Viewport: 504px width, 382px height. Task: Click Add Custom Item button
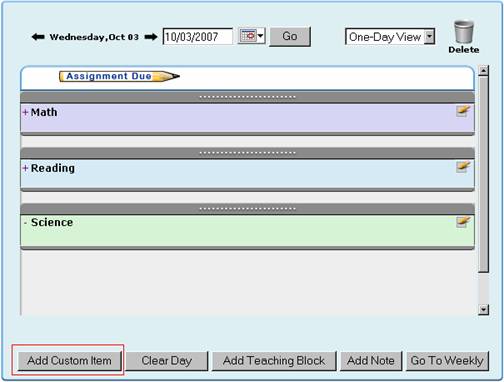coord(69,361)
